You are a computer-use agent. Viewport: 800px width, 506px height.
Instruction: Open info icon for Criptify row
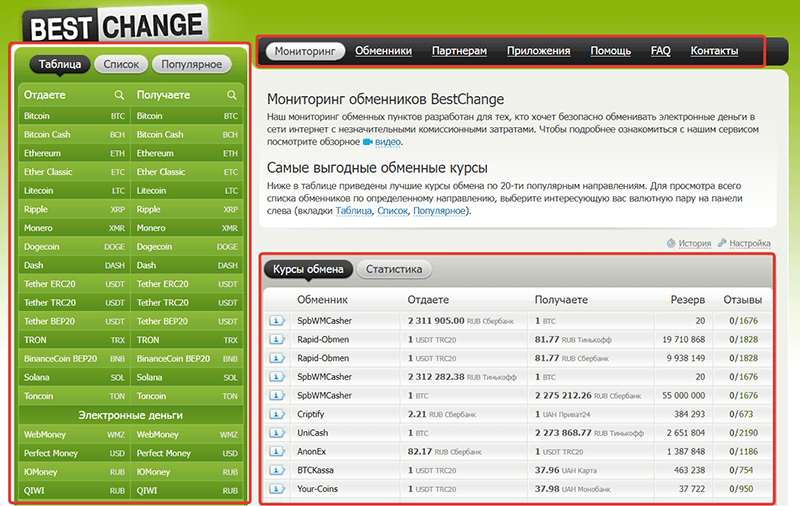[x=277, y=414]
